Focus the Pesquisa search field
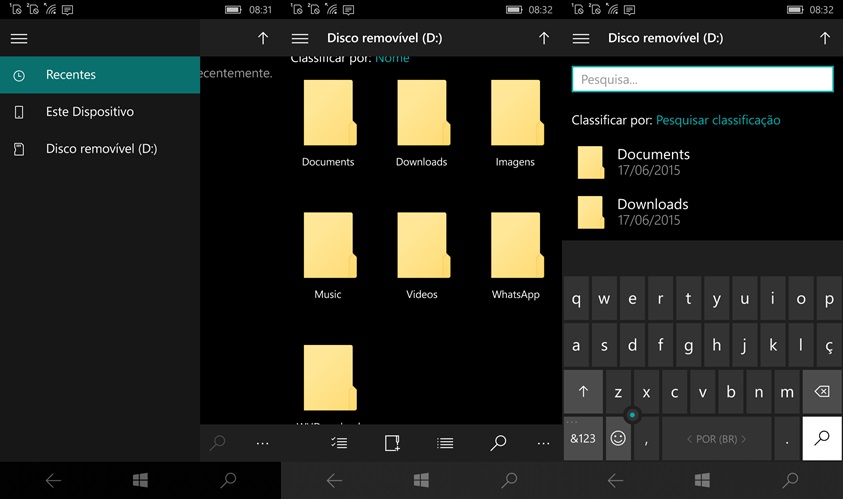 click(702, 80)
